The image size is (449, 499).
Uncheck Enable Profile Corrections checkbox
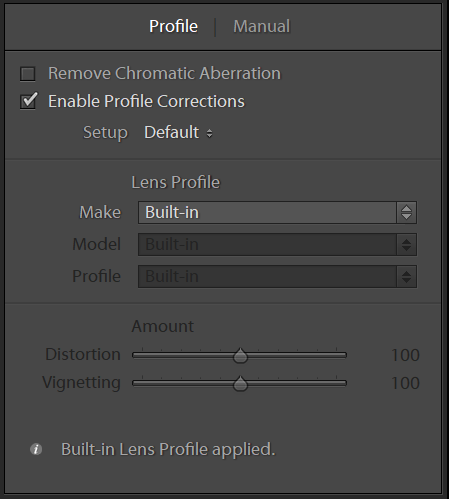pos(28,101)
